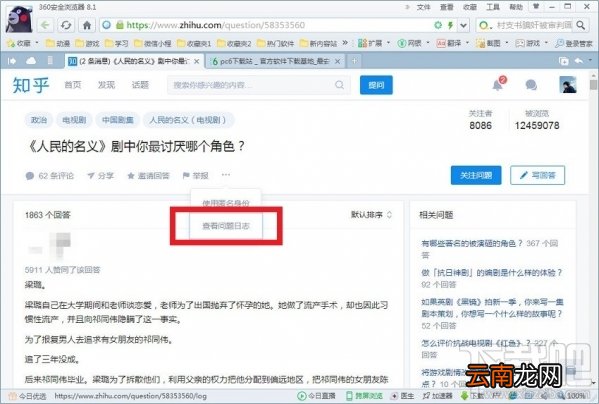Go to Zhihu 话题 page
Screen dimensions: 599x404
[x=140, y=85]
